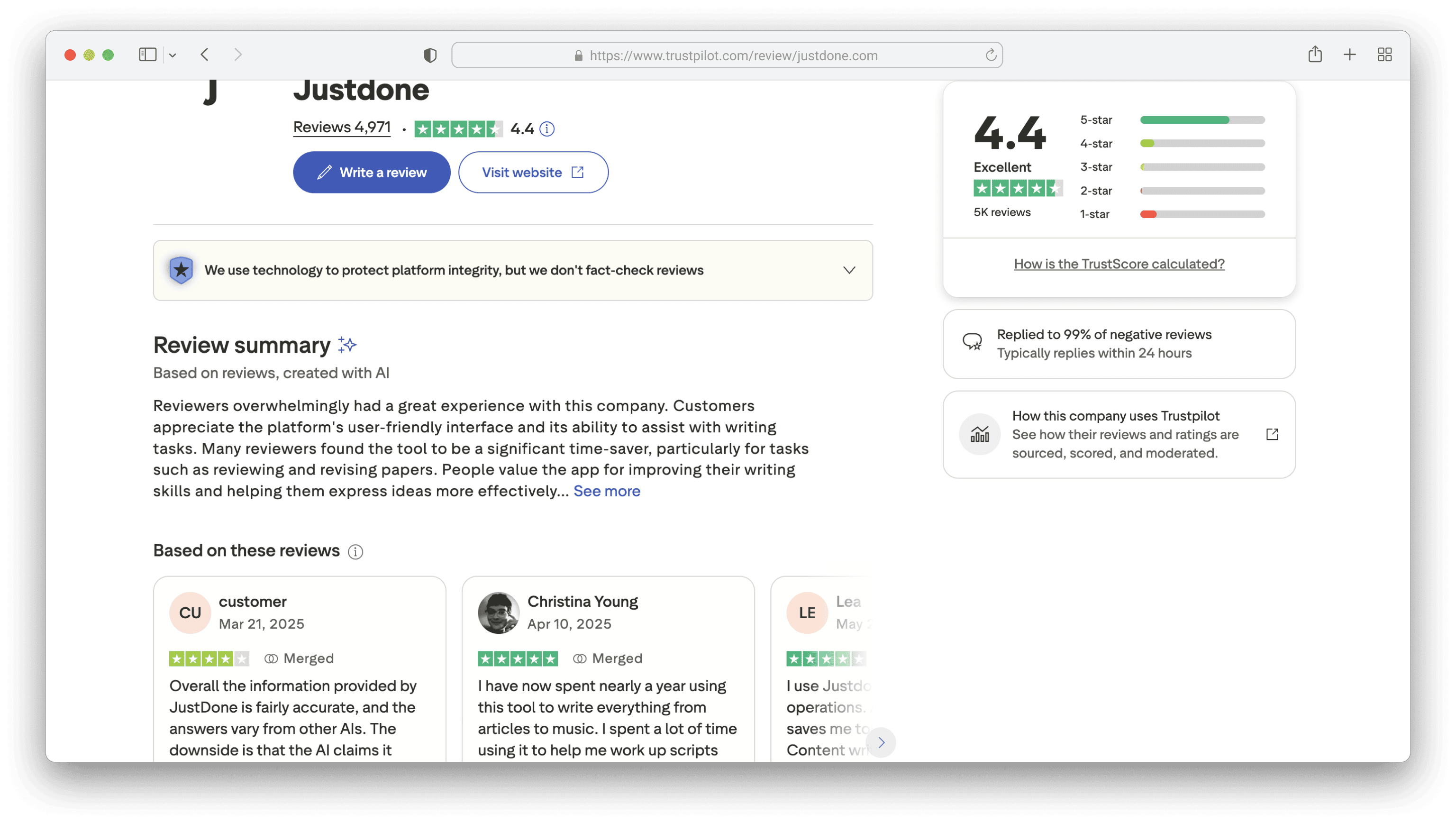Go back with the browser back arrow
This screenshot has height=823, width=1456.
pyautogui.click(x=205, y=55)
